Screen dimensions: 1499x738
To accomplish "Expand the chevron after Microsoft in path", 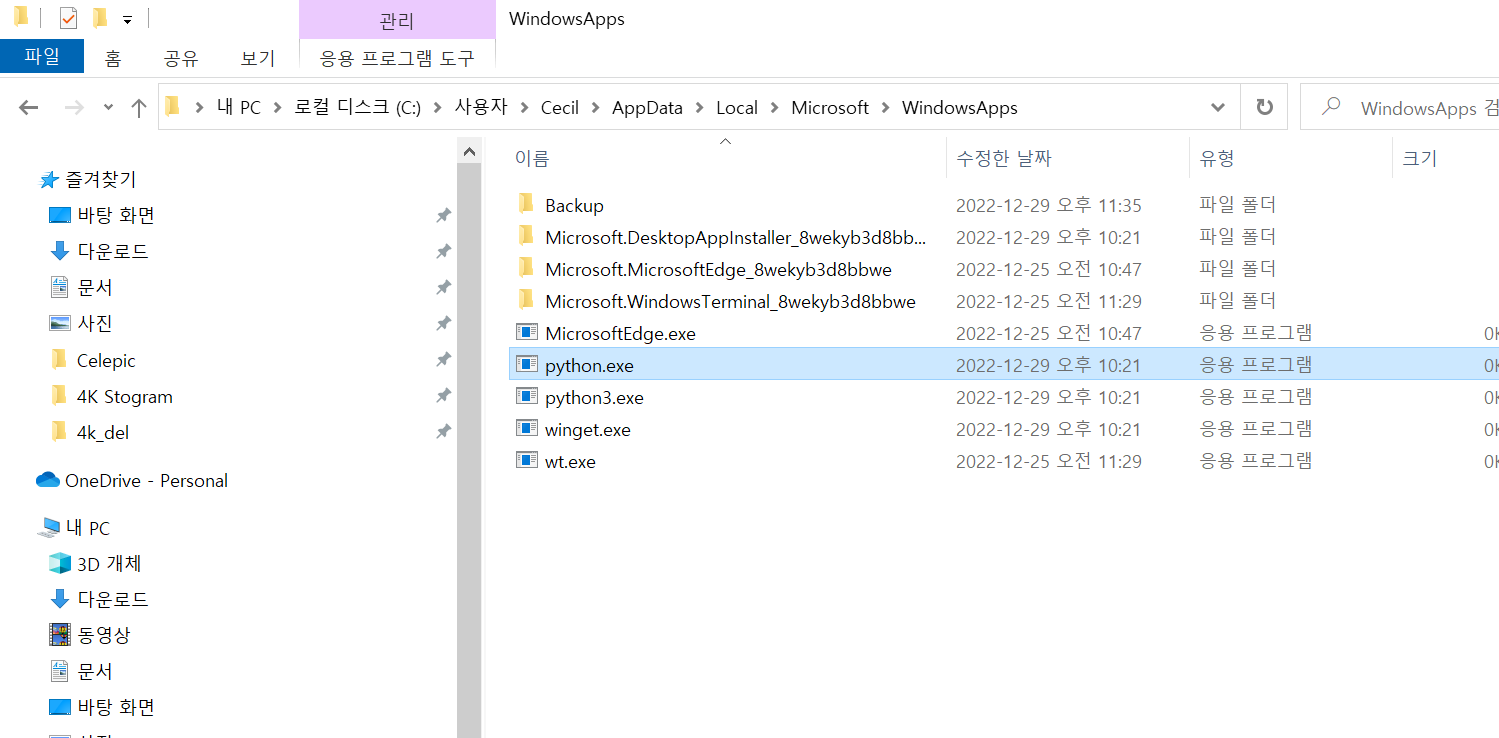I will [x=886, y=108].
